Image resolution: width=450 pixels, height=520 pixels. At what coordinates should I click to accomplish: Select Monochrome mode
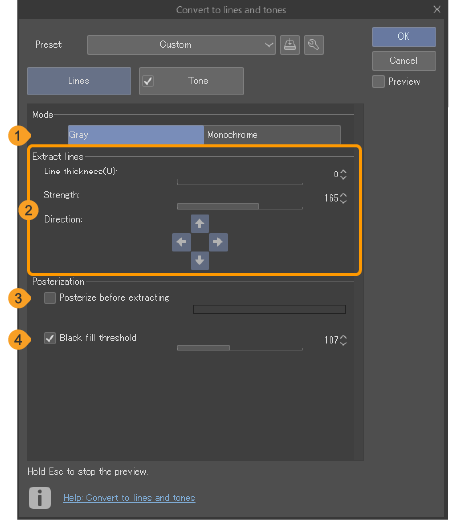(272, 135)
